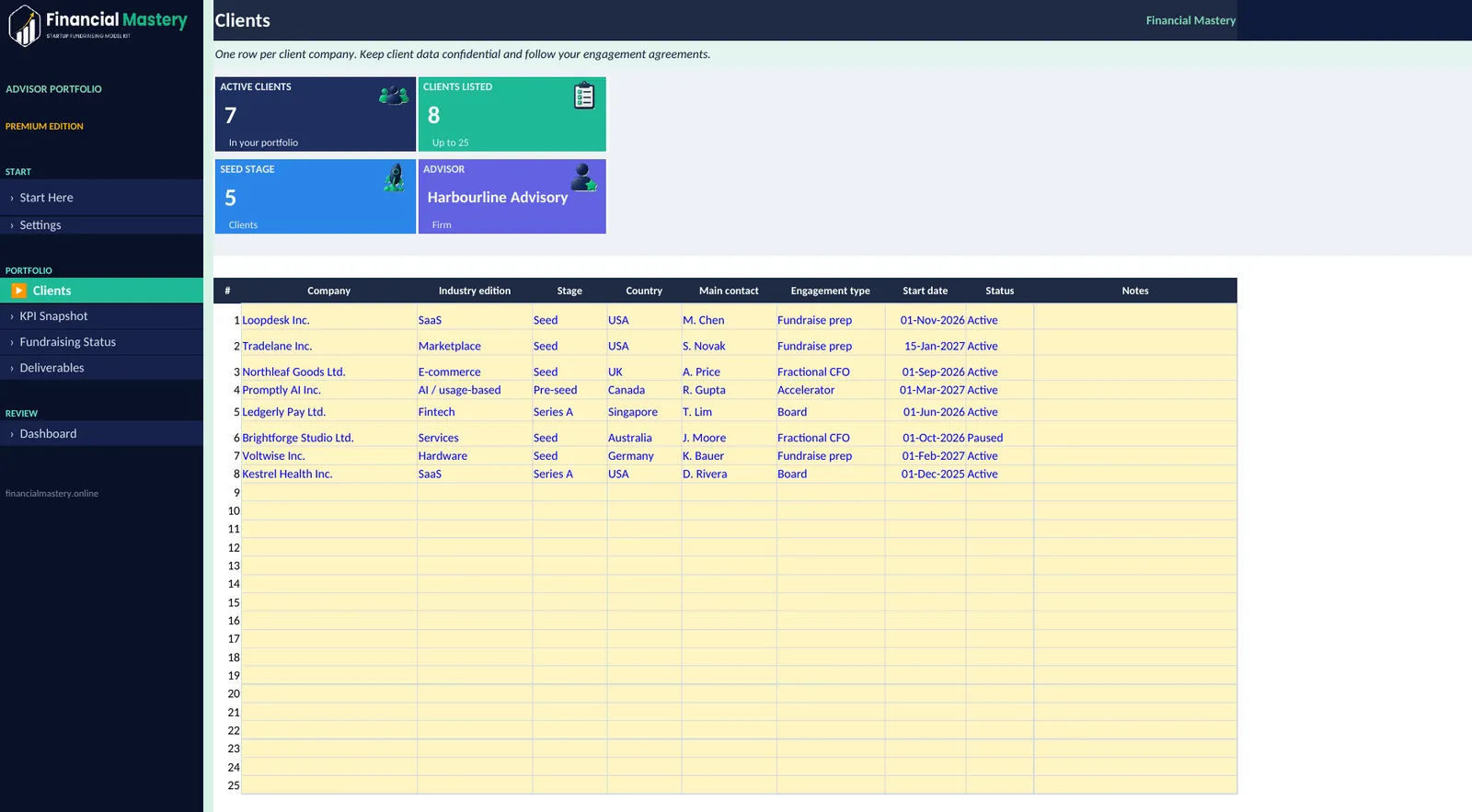Select company cell Promptly AI Inc.

[329, 390]
